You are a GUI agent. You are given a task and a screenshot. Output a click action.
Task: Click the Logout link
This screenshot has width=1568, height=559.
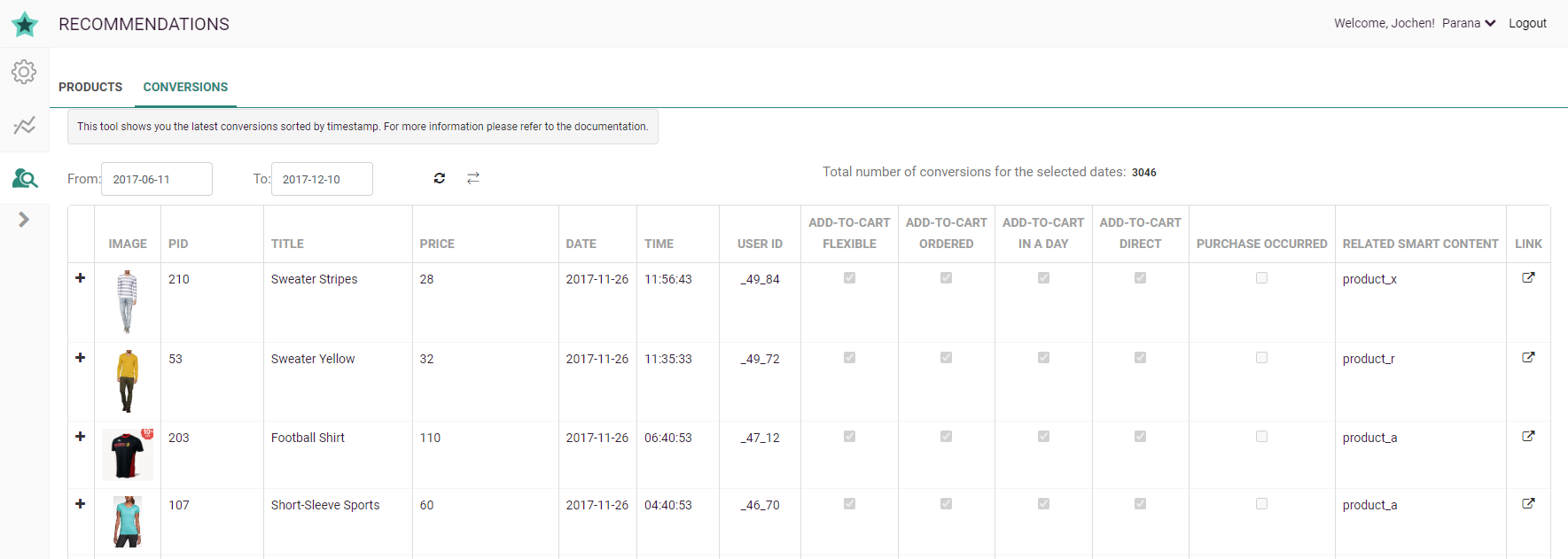(x=1527, y=23)
